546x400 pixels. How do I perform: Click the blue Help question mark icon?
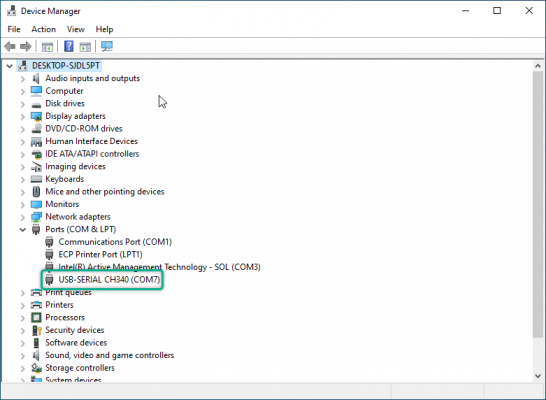69,46
